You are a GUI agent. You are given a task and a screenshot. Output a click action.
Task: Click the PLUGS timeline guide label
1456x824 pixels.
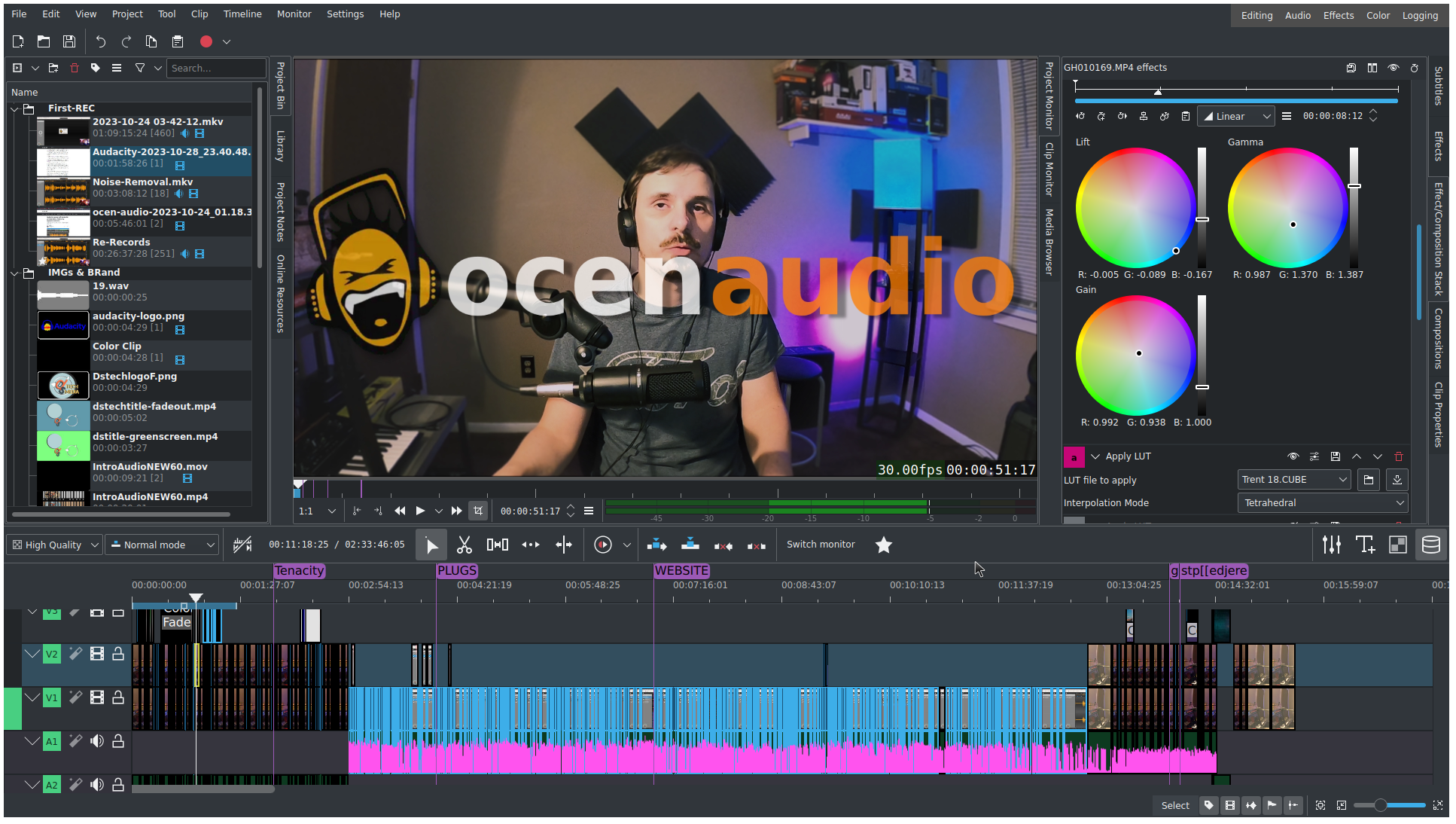pos(457,571)
